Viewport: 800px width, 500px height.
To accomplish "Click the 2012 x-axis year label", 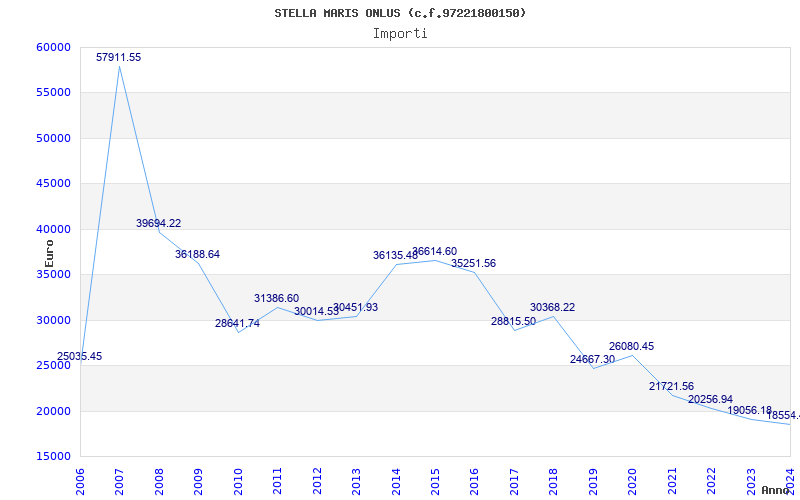I will point(316,481).
